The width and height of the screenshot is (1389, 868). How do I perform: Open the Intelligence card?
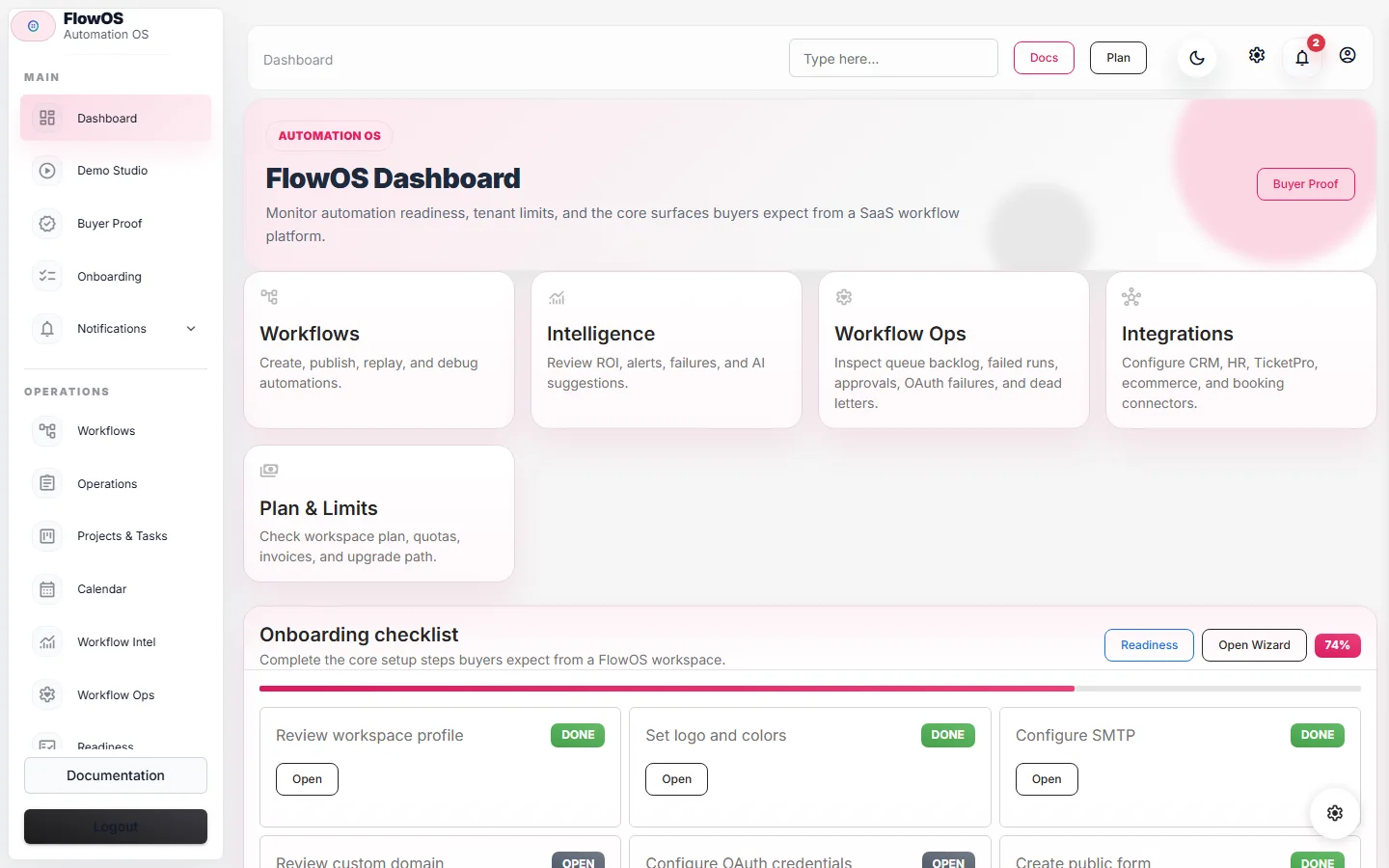(667, 350)
